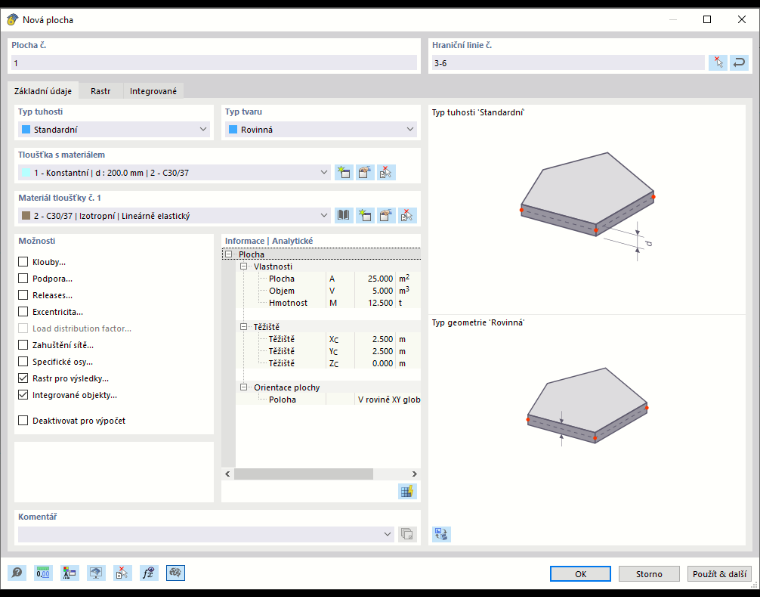Click the screen view icon in bottom toolbar

(x=96, y=573)
